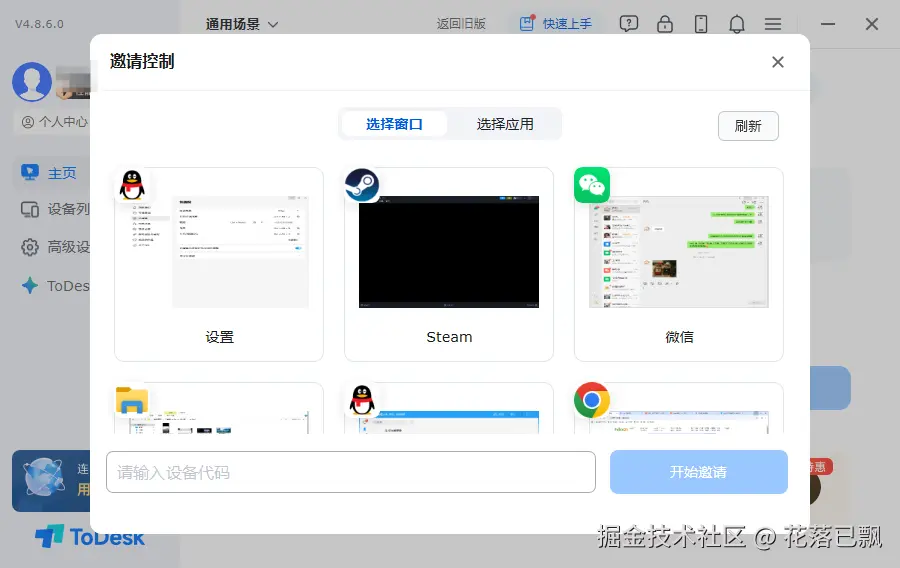
Task: Click the help question mark icon
Action: [629, 24]
